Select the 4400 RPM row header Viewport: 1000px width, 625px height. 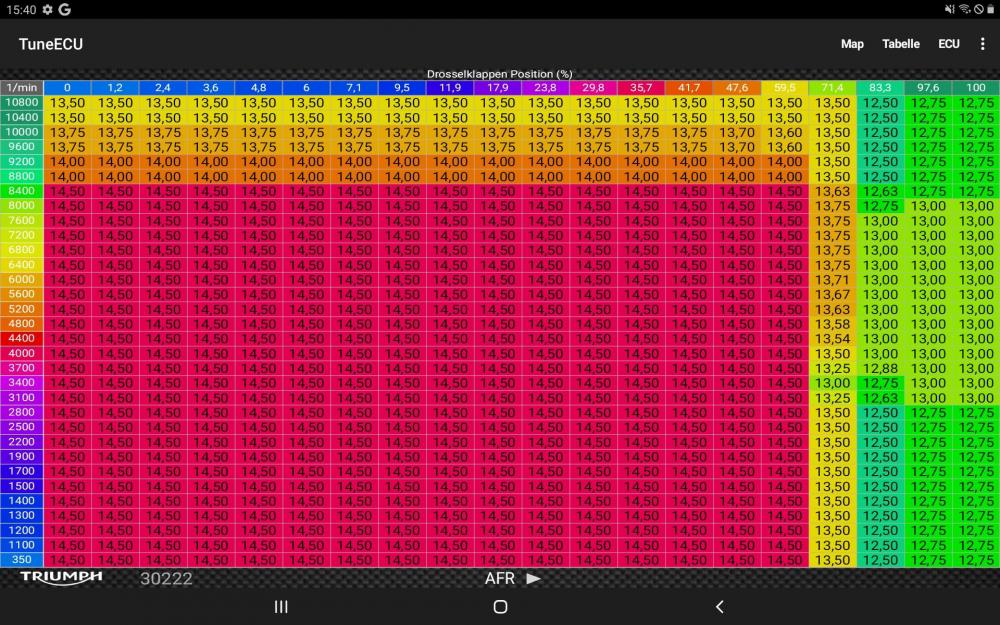point(21,339)
